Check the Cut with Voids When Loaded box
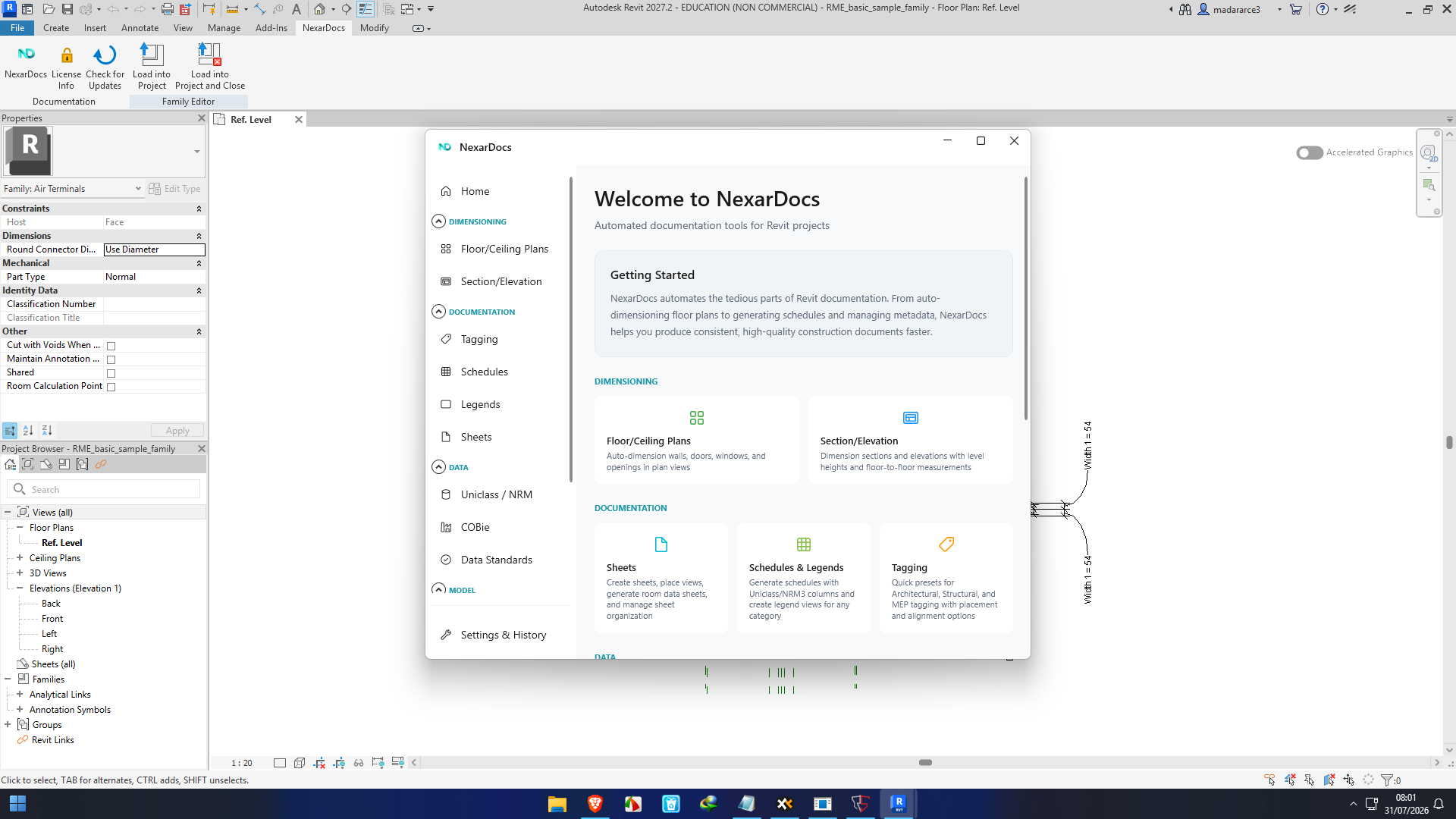The width and height of the screenshot is (1456, 819). (x=111, y=346)
